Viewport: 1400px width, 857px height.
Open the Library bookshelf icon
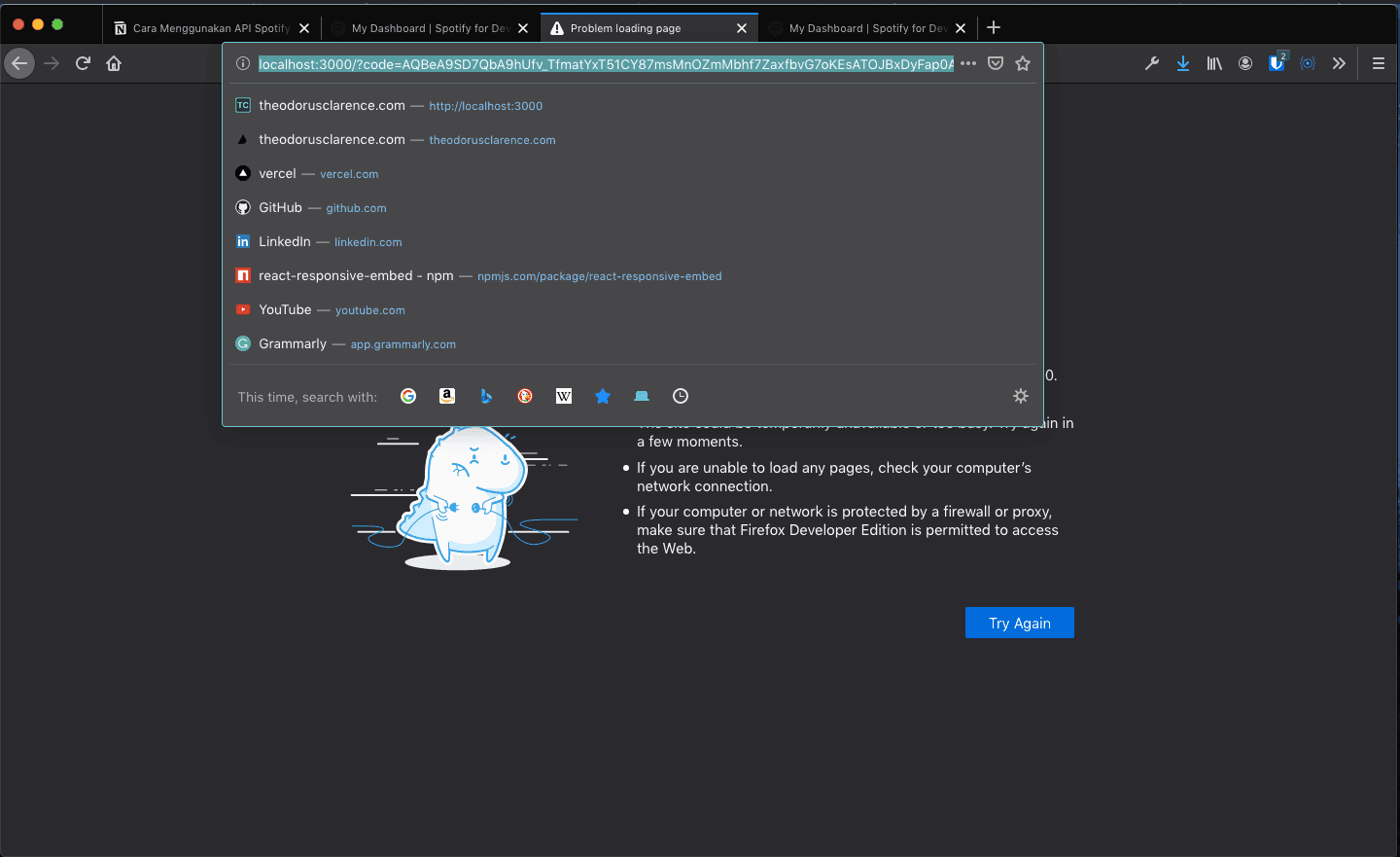pyautogui.click(x=1214, y=63)
